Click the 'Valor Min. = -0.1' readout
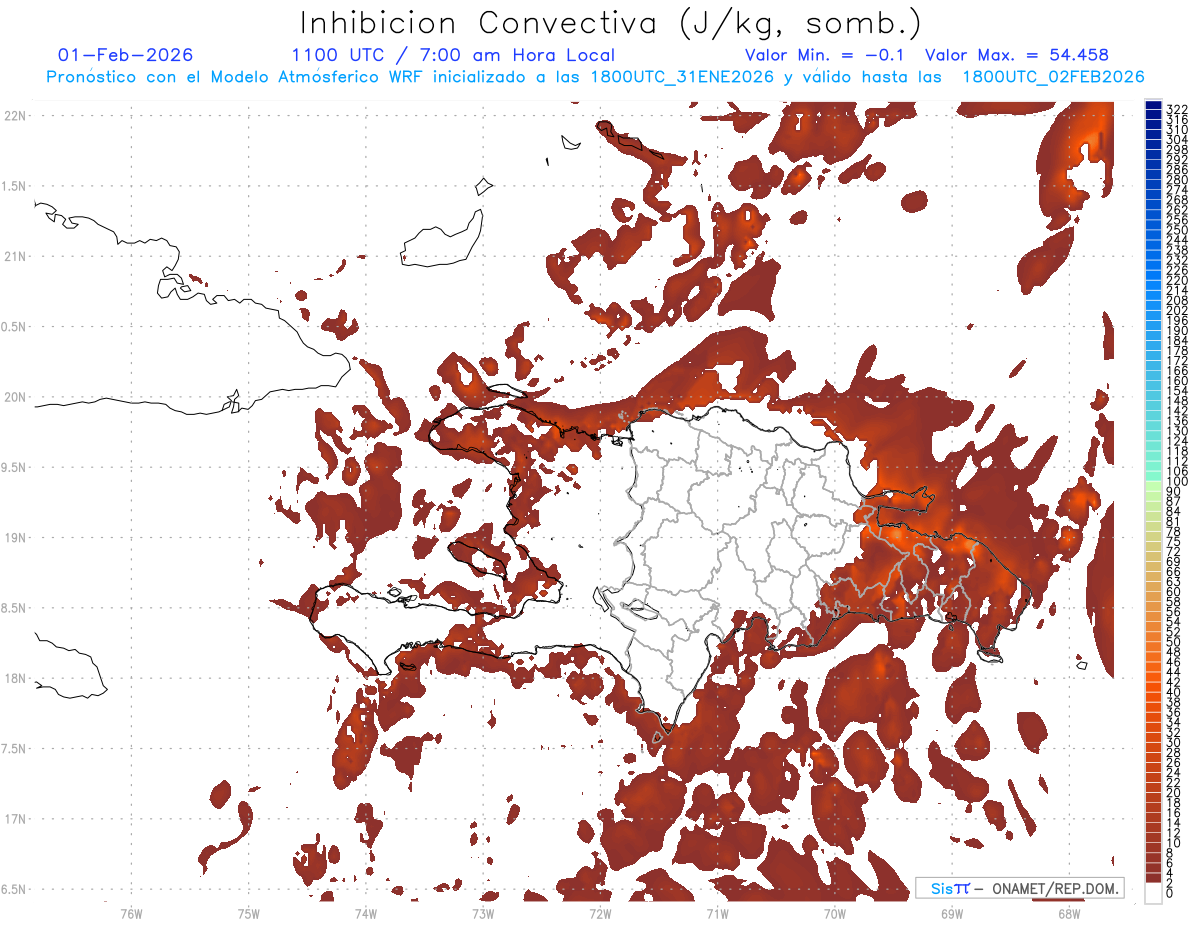Viewport: 1200px width, 927px height. click(x=825, y=55)
